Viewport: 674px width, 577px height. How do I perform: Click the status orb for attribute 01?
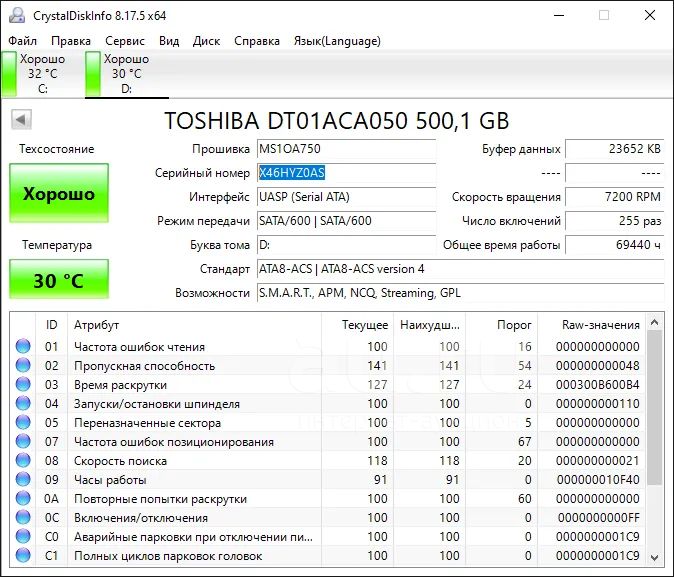pyautogui.click(x=23, y=346)
